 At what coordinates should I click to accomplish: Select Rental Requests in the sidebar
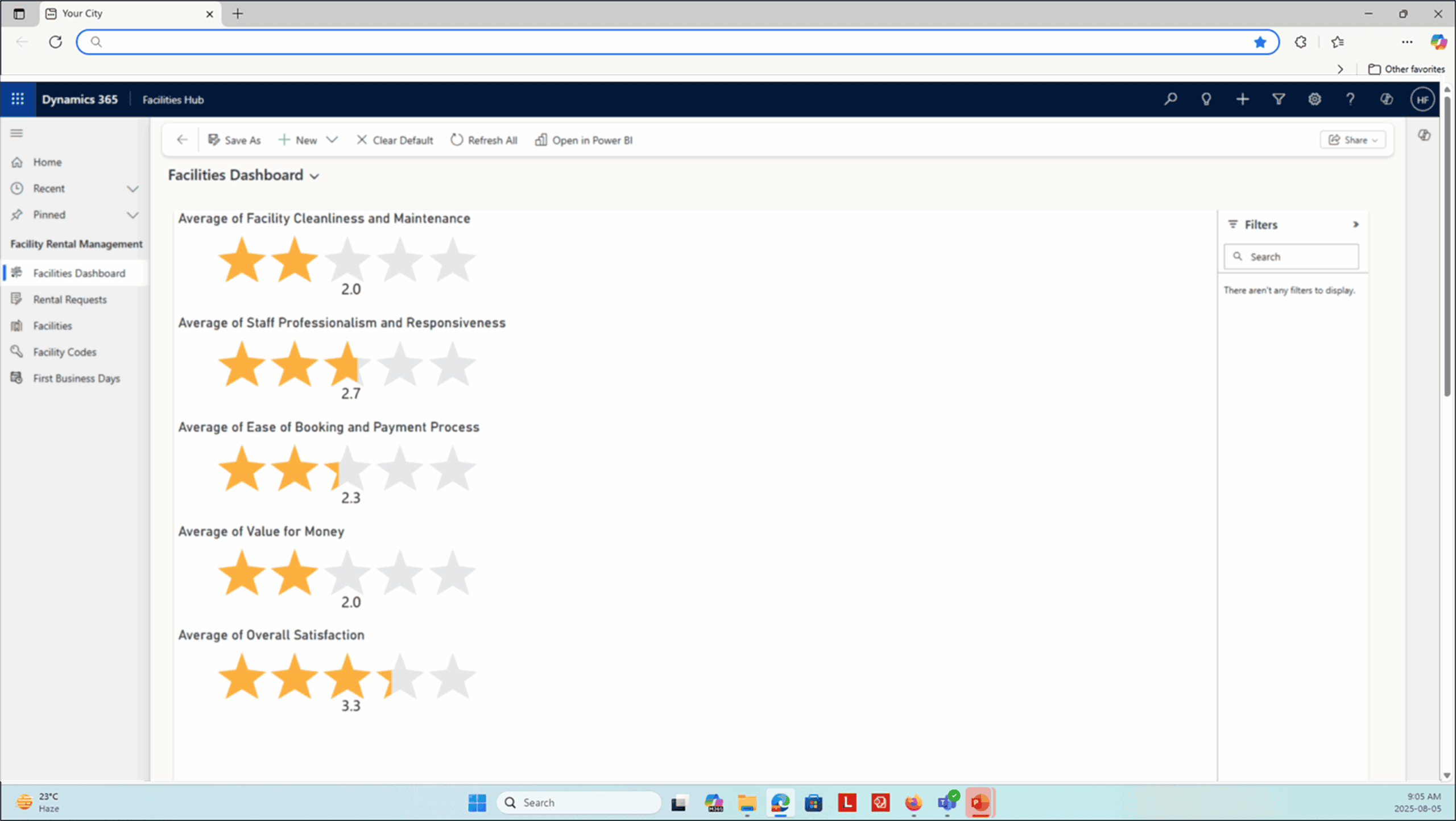pos(69,299)
